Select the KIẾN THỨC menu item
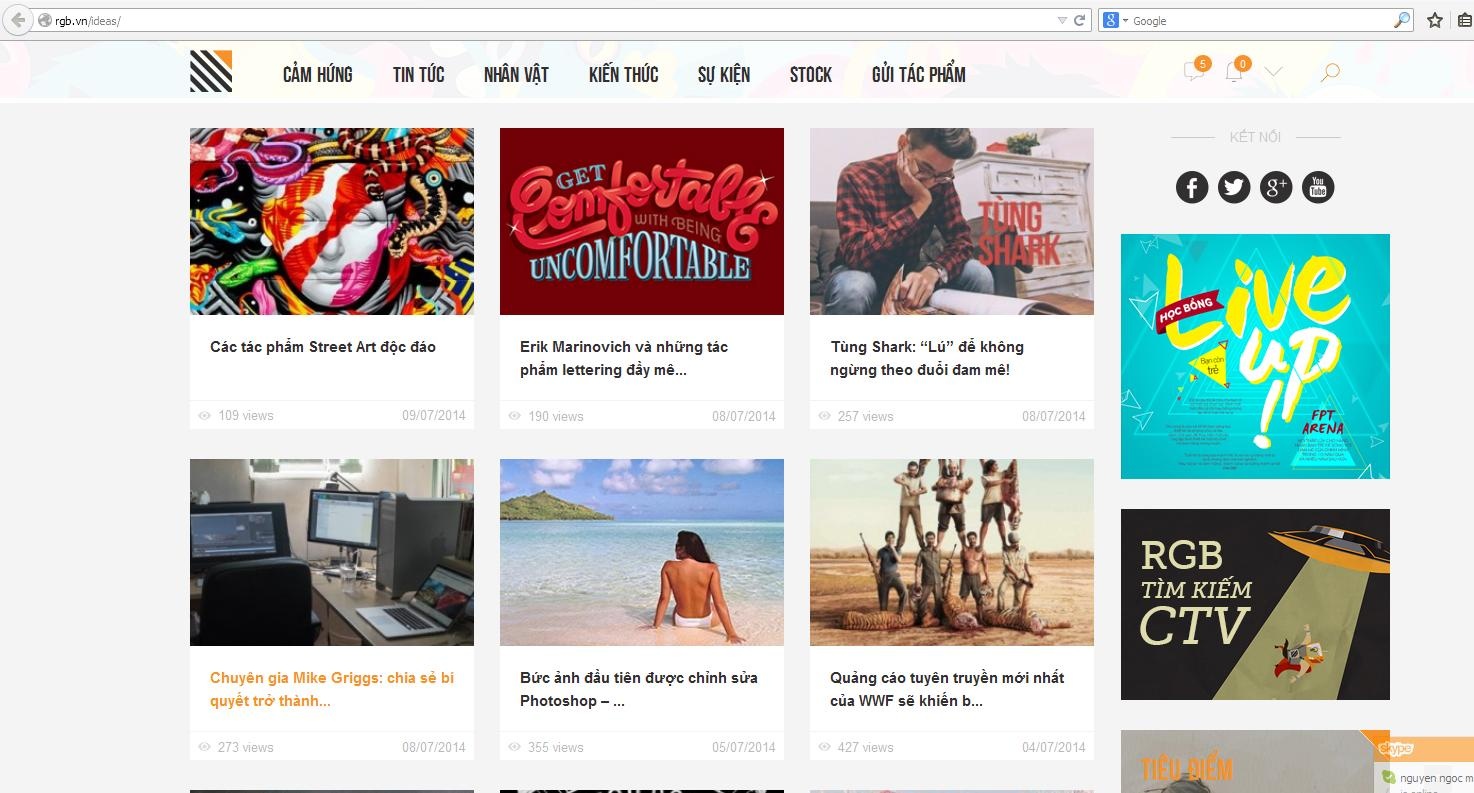The image size is (1474, 793). (x=623, y=73)
